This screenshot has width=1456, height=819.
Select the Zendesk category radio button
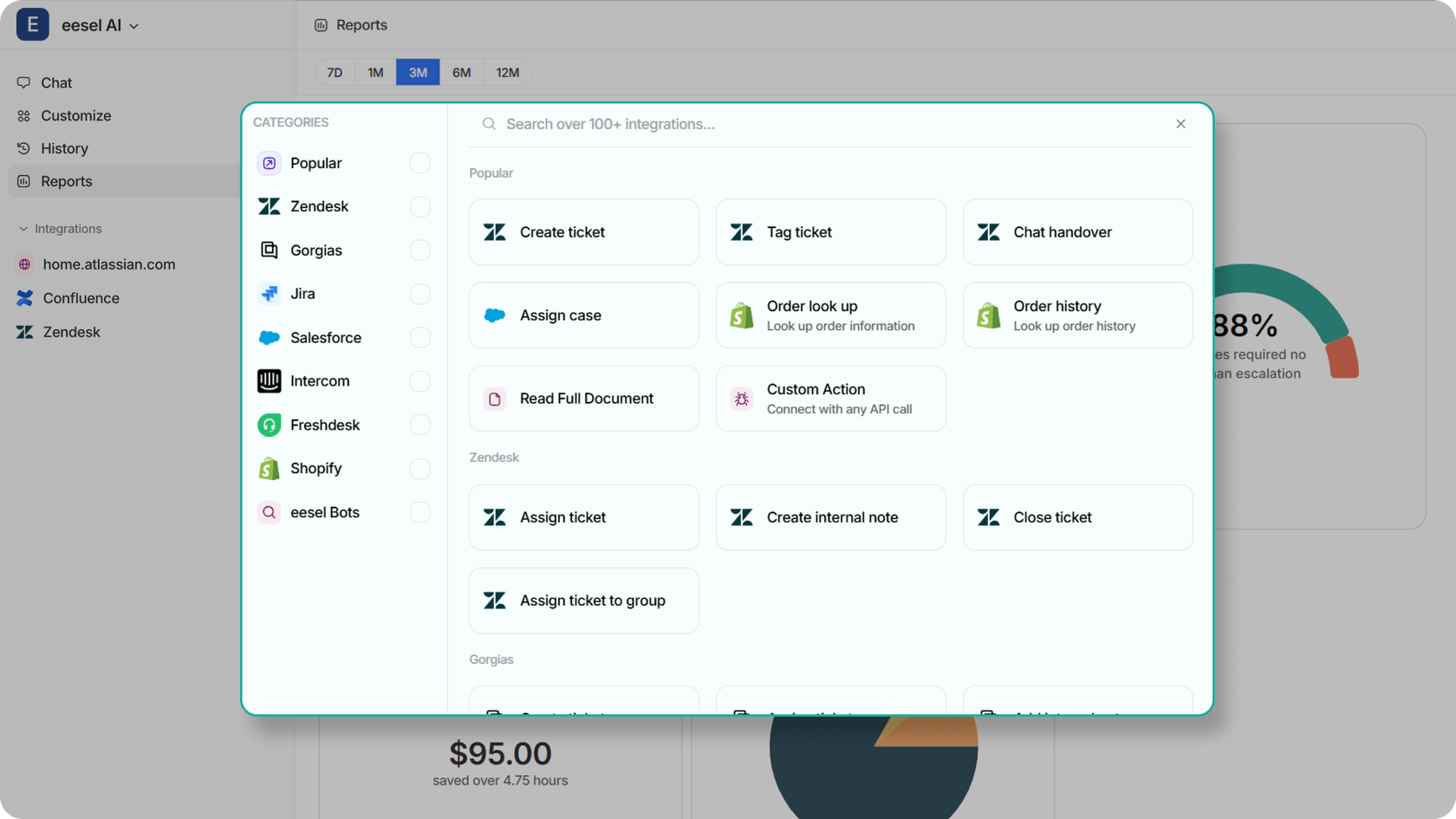coord(419,206)
